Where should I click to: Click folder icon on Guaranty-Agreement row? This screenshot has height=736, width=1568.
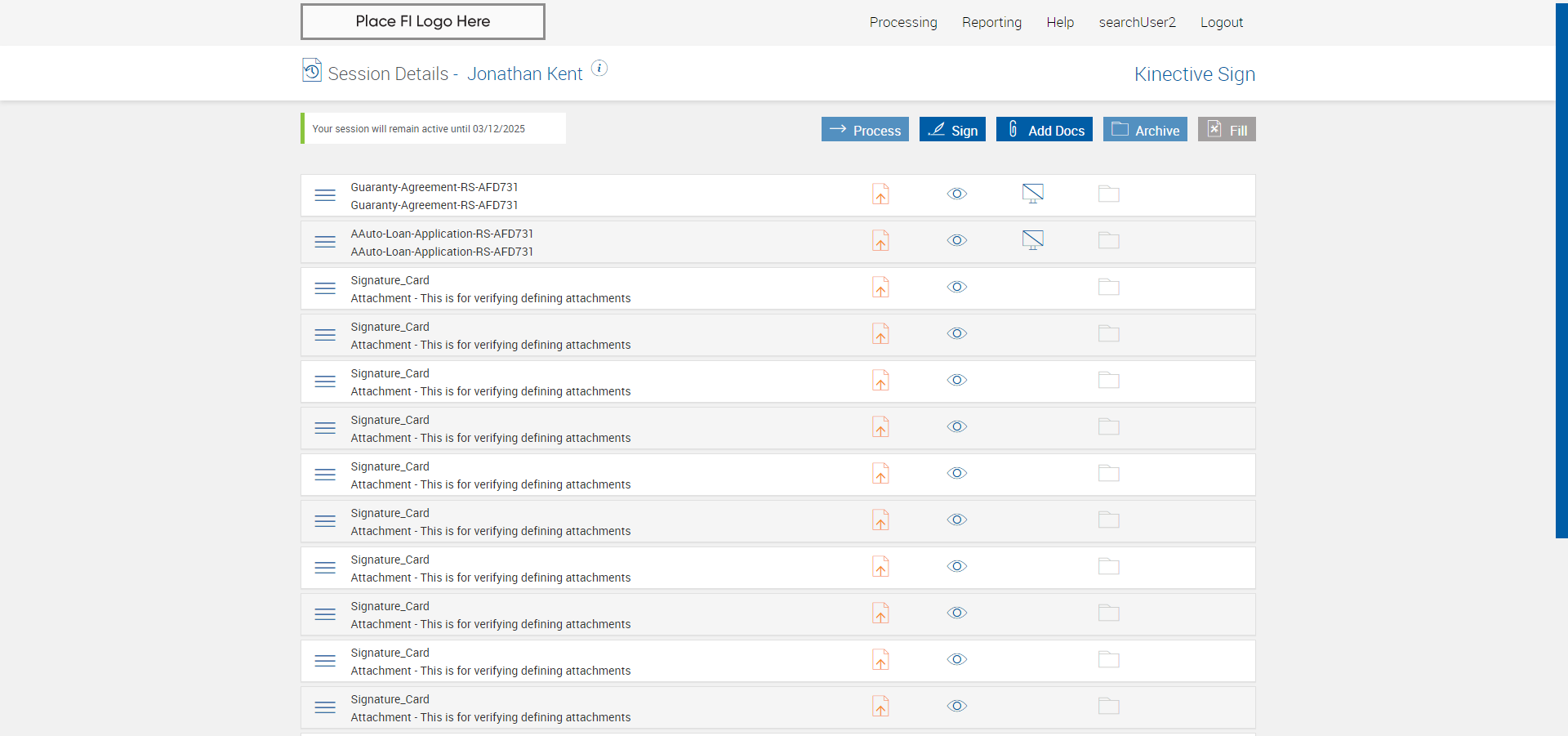pos(1108,194)
